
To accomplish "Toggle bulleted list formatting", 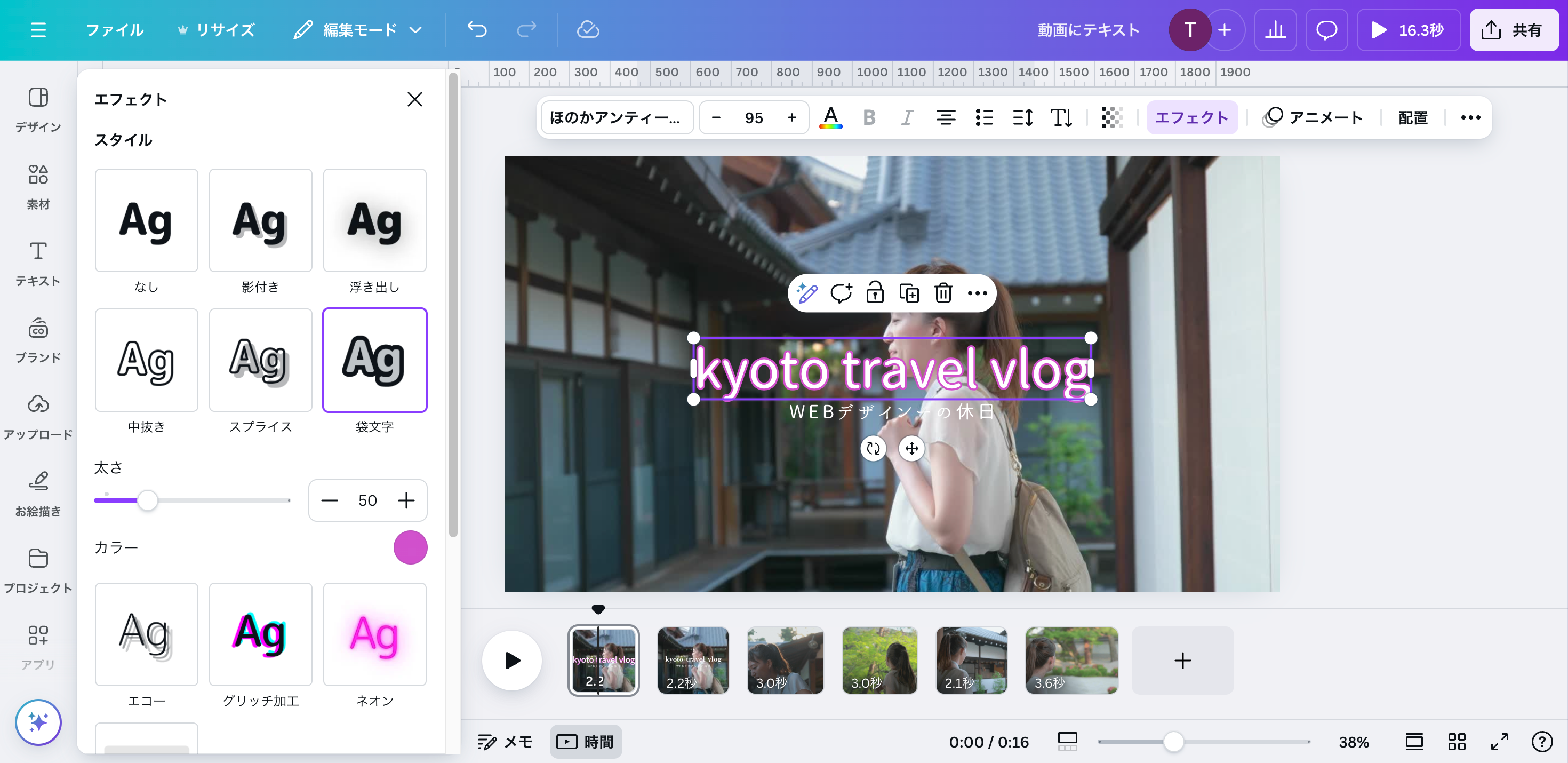I will tap(983, 117).
